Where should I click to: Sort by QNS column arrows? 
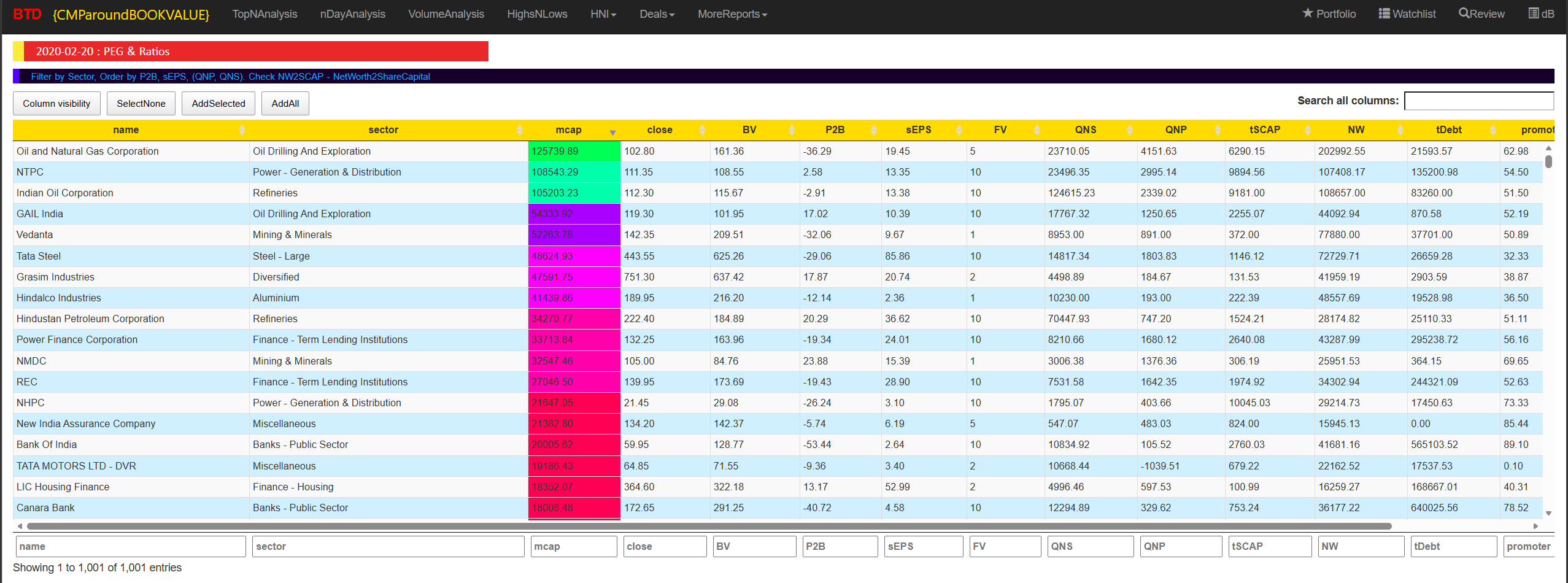(x=1130, y=130)
